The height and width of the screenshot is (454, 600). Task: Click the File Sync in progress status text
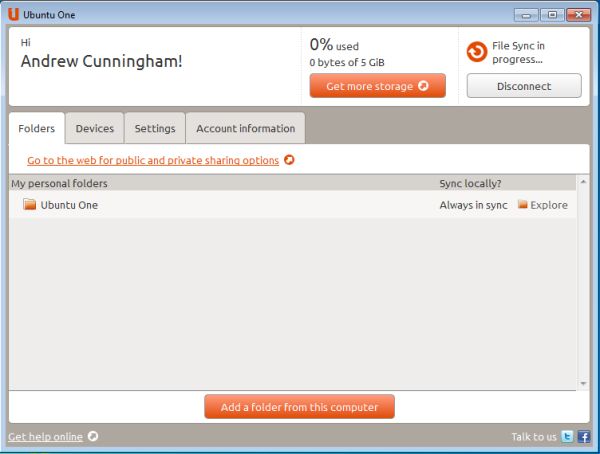click(518, 52)
